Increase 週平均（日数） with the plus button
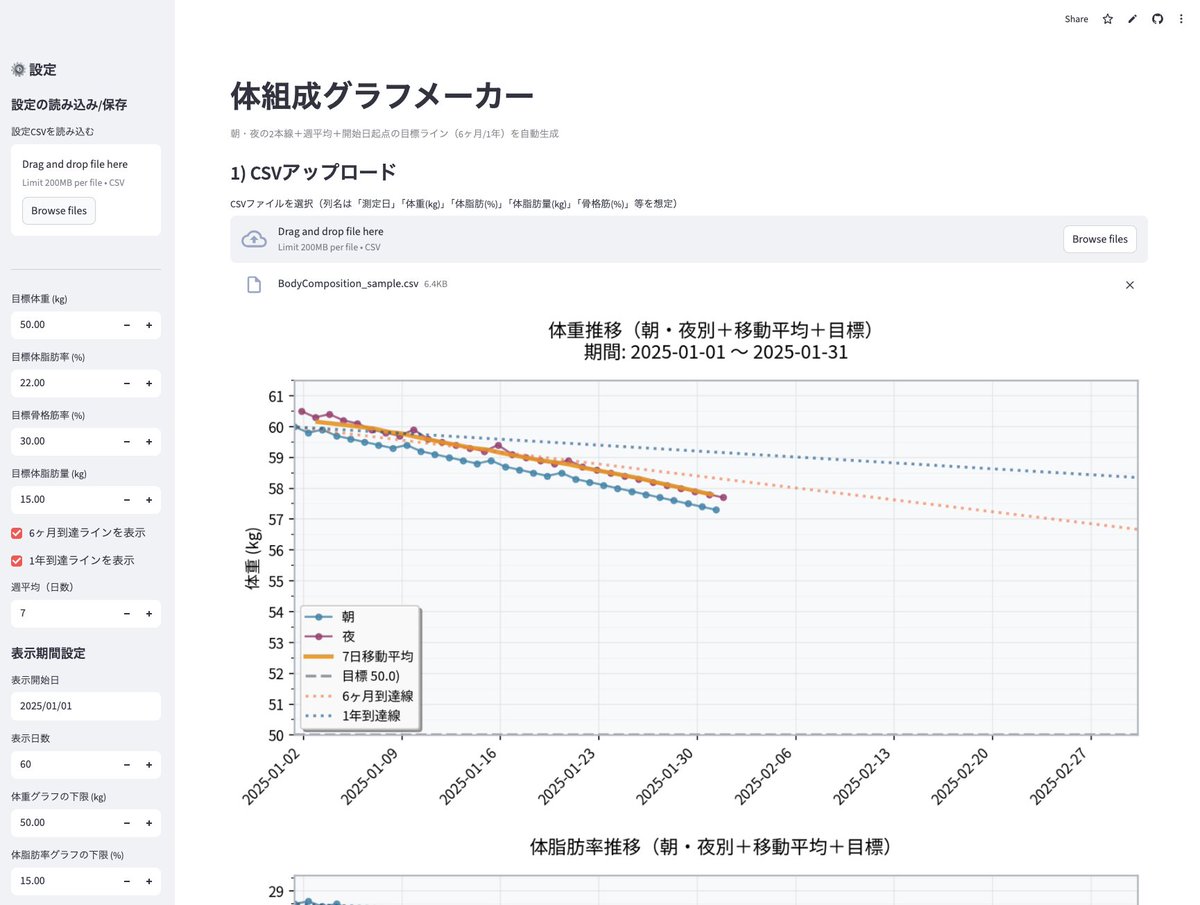 (149, 614)
